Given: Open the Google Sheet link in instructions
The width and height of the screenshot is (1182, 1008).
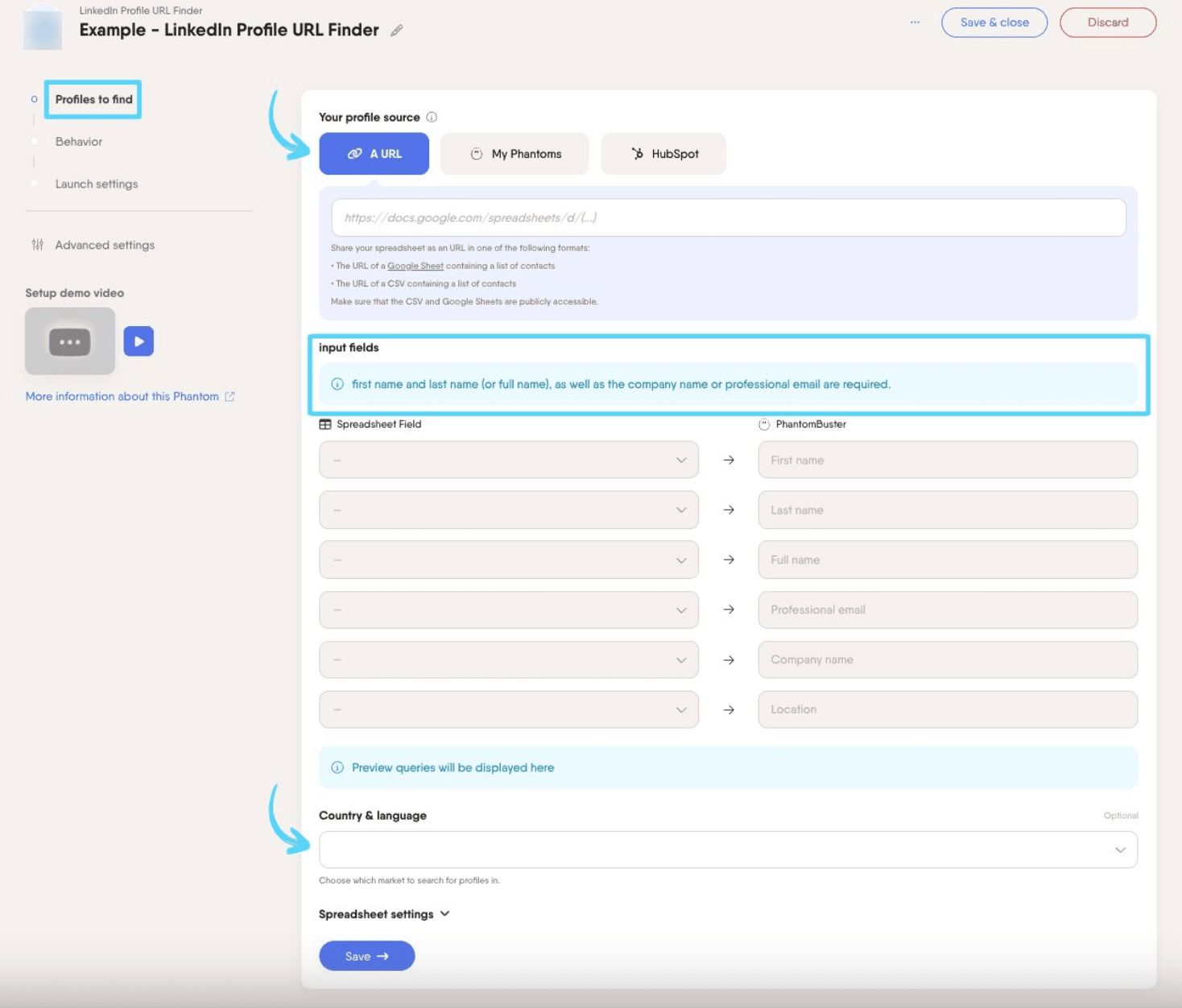Looking at the screenshot, I should [x=415, y=266].
